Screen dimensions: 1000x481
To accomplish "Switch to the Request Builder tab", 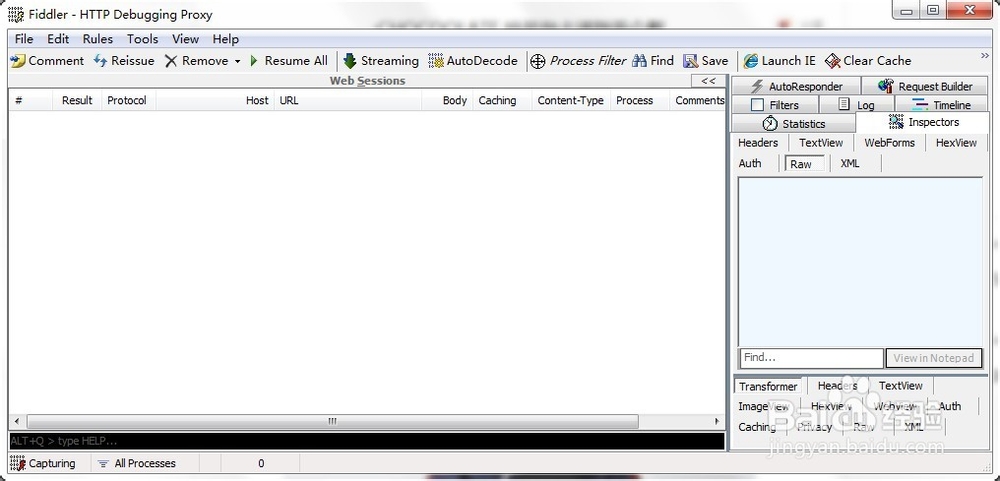I will point(925,86).
